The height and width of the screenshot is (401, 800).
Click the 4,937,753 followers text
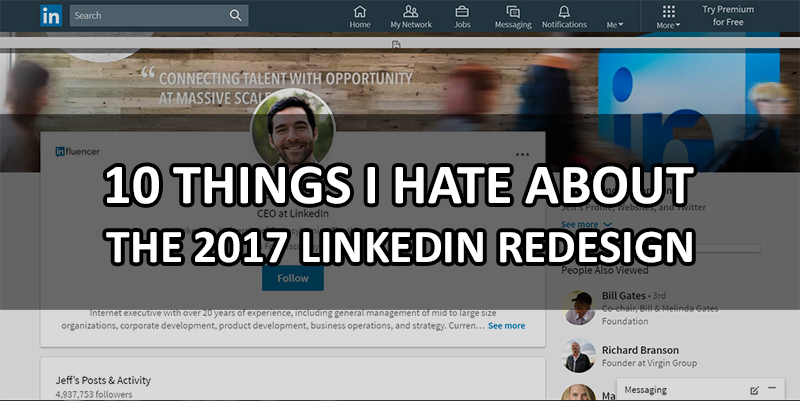tap(94, 394)
